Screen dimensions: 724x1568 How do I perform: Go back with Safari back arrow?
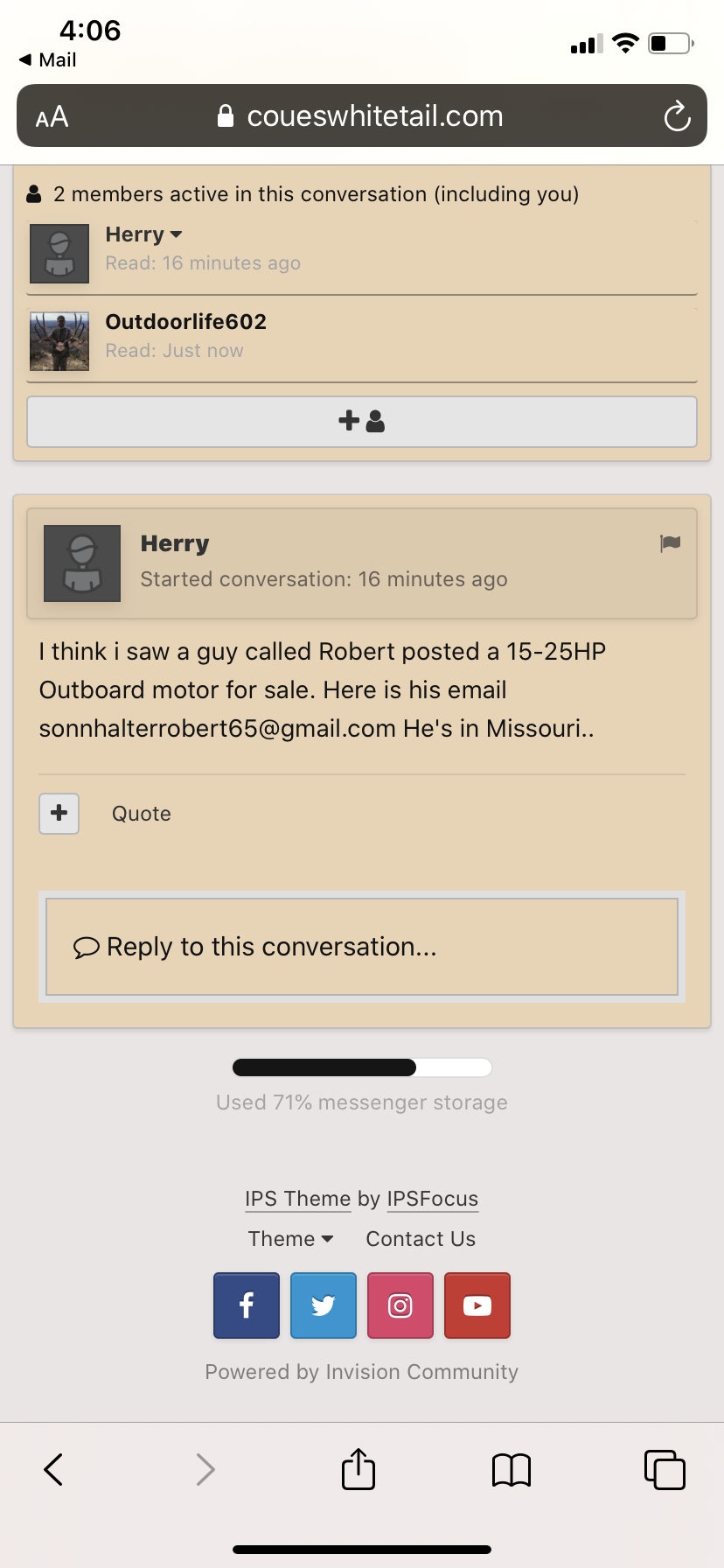point(53,1470)
